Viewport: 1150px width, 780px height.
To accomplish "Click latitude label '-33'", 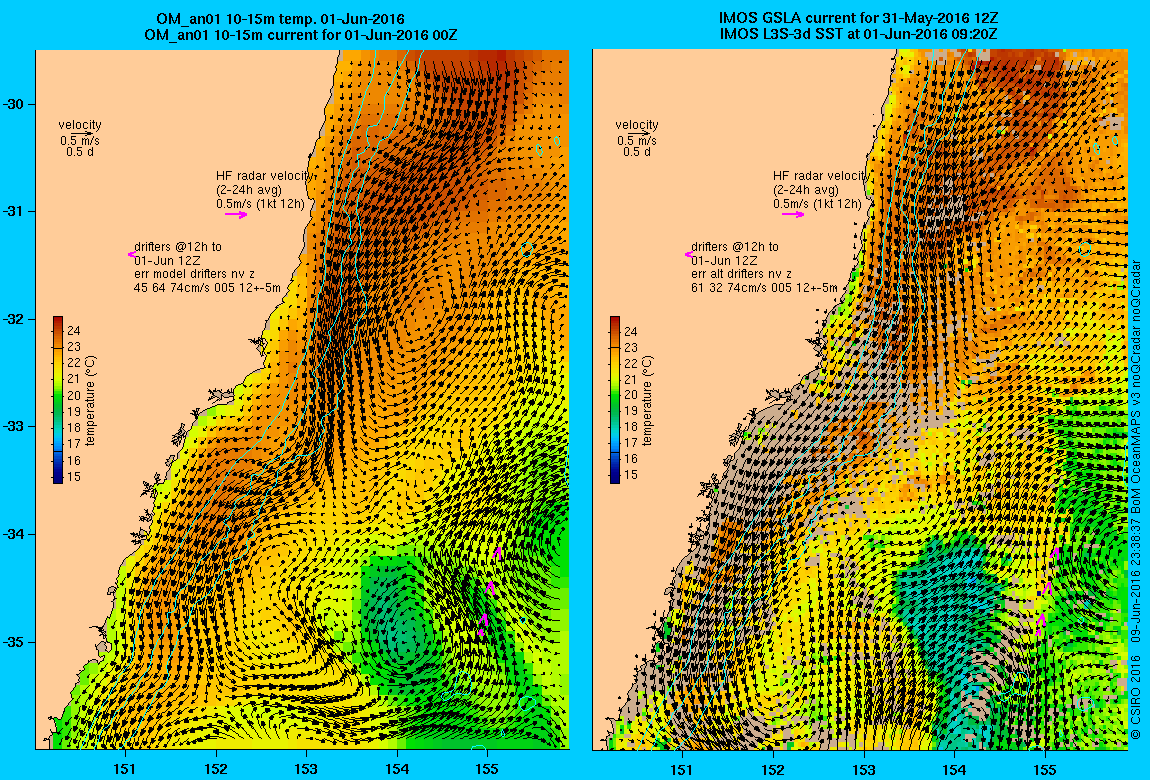I will [x=14, y=427].
